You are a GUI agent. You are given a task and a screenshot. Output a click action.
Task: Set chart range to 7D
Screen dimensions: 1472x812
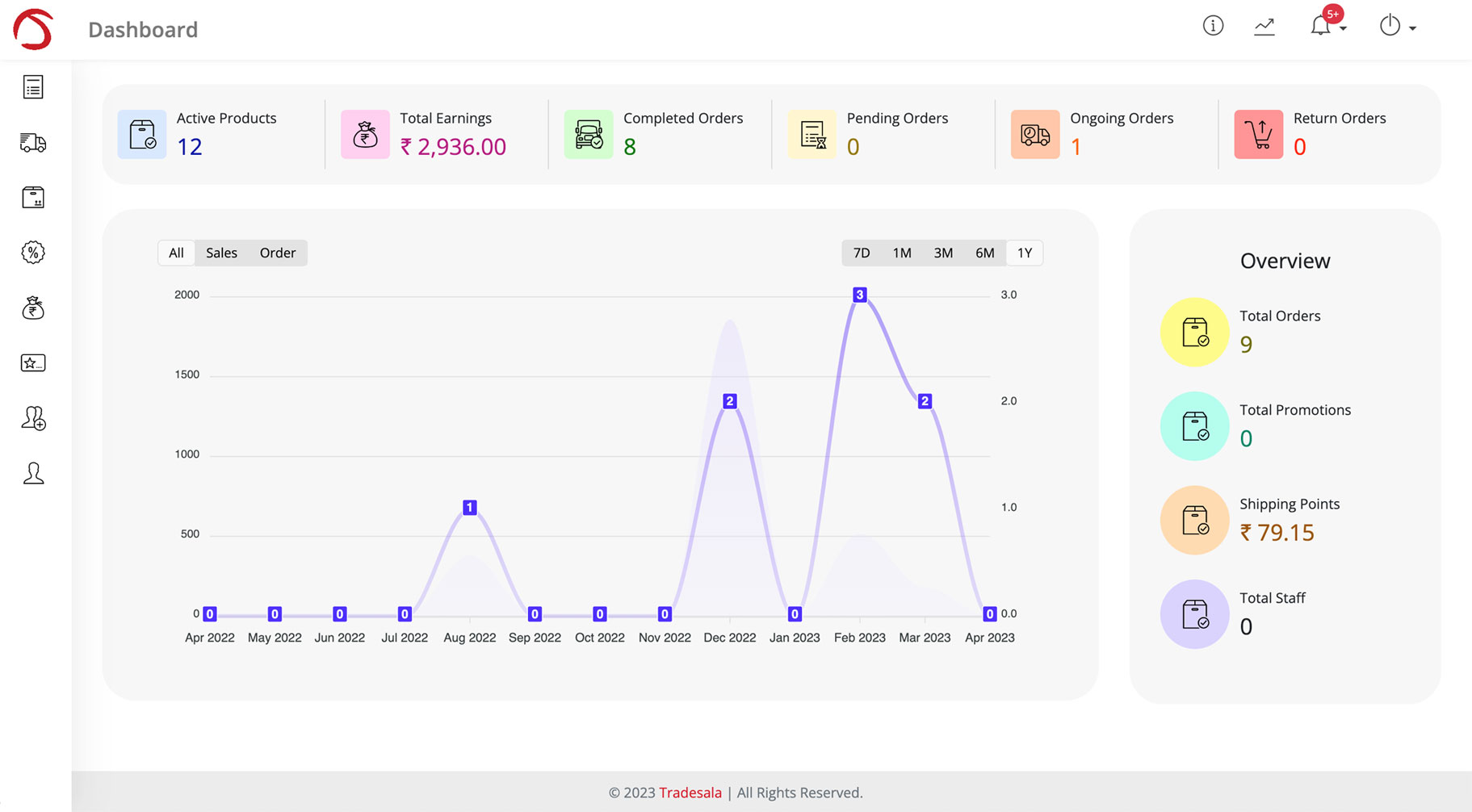click(x=862, y=253)
